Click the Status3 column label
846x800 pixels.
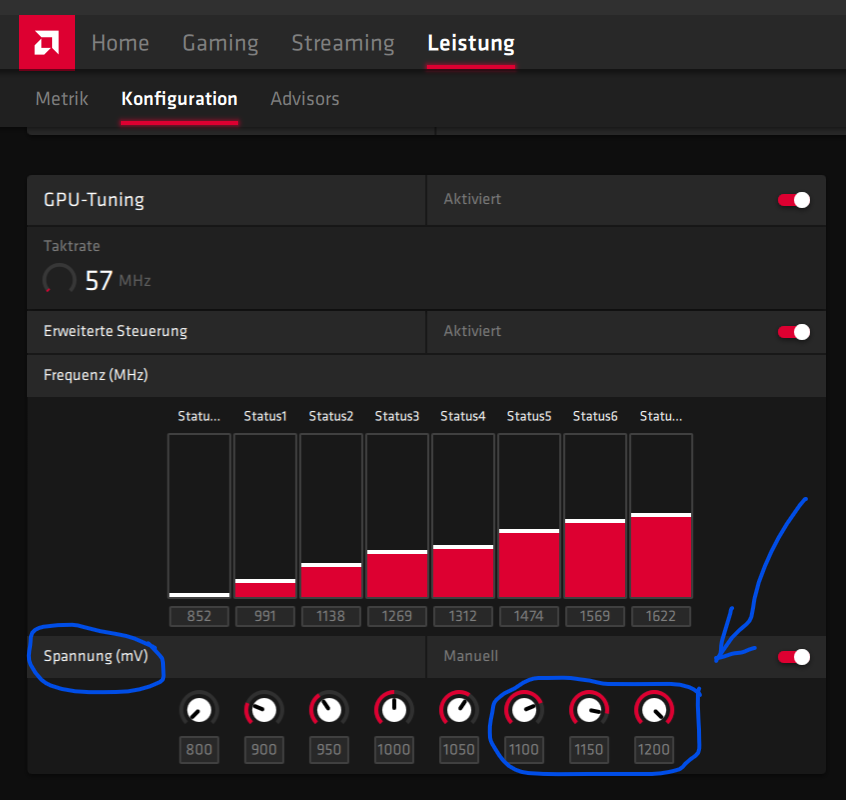(x=397, y=416)
